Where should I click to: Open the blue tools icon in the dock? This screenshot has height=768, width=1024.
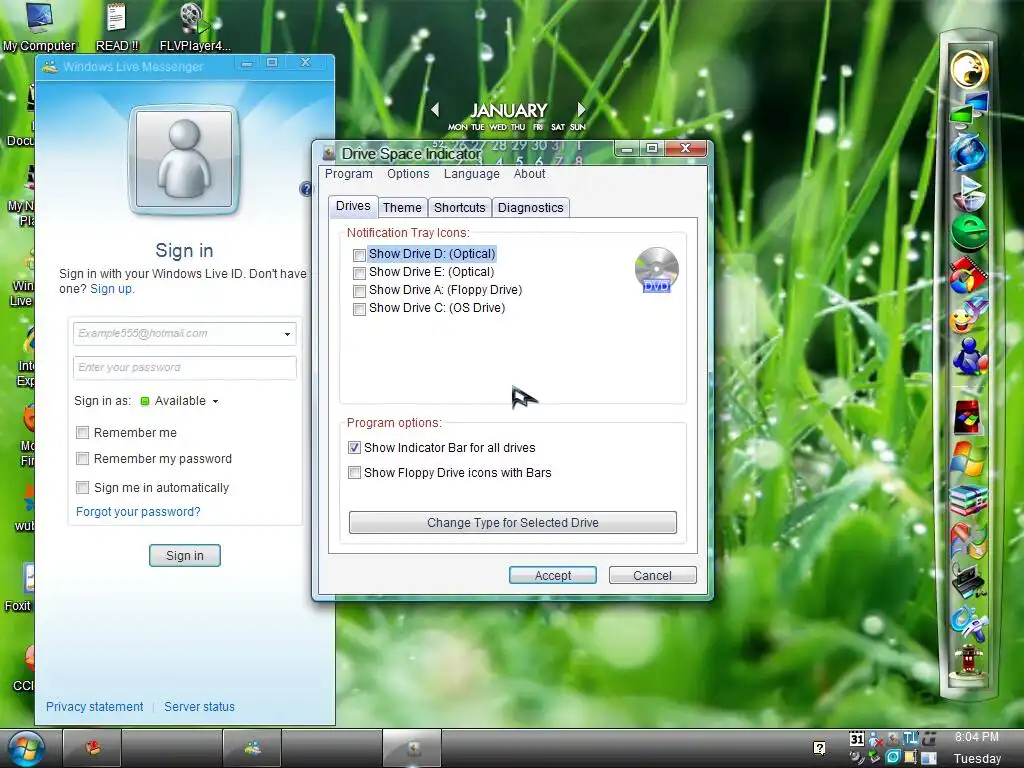pos(969,623)
